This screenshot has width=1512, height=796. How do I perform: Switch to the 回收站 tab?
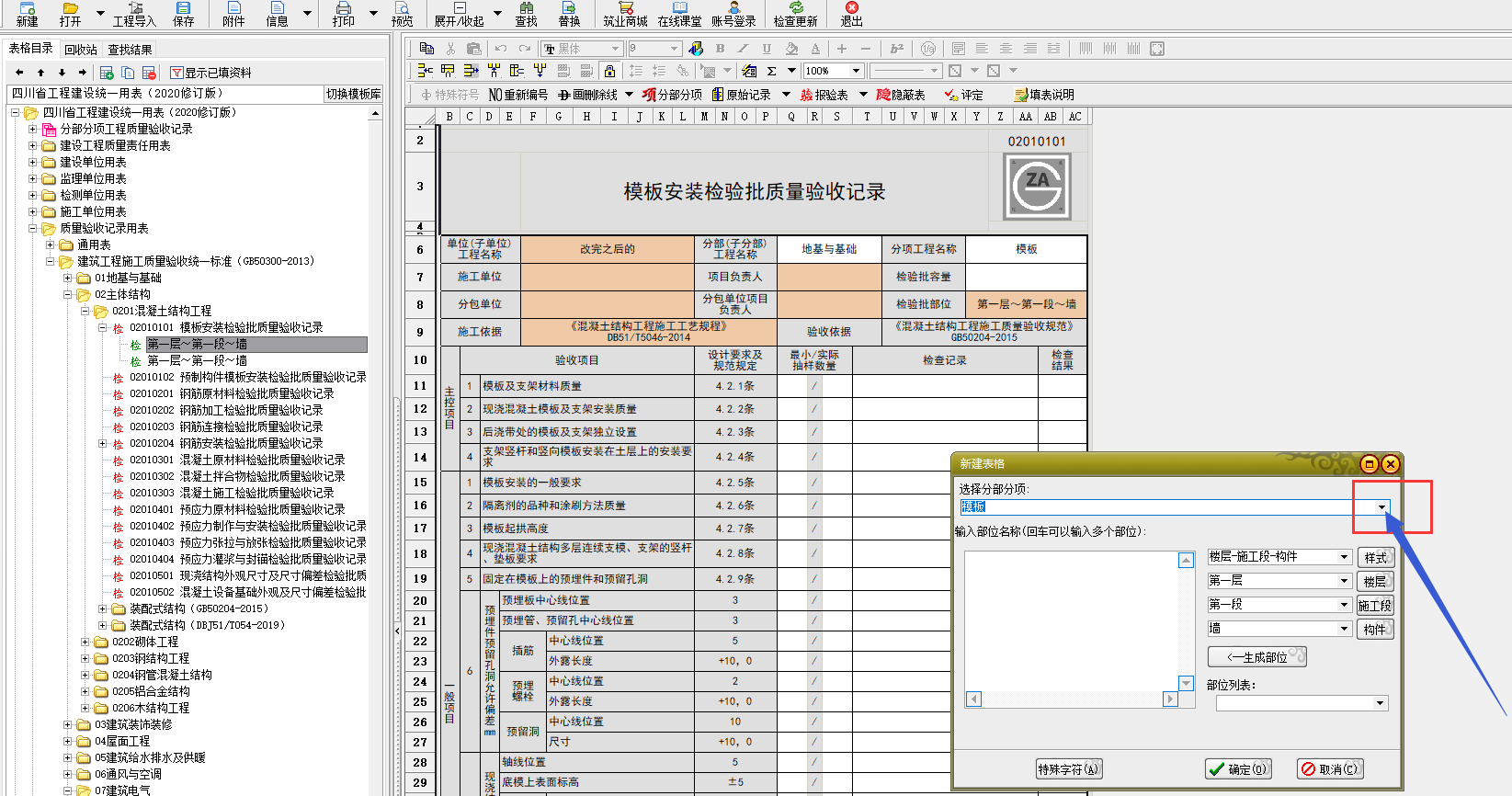click(81, 50)
